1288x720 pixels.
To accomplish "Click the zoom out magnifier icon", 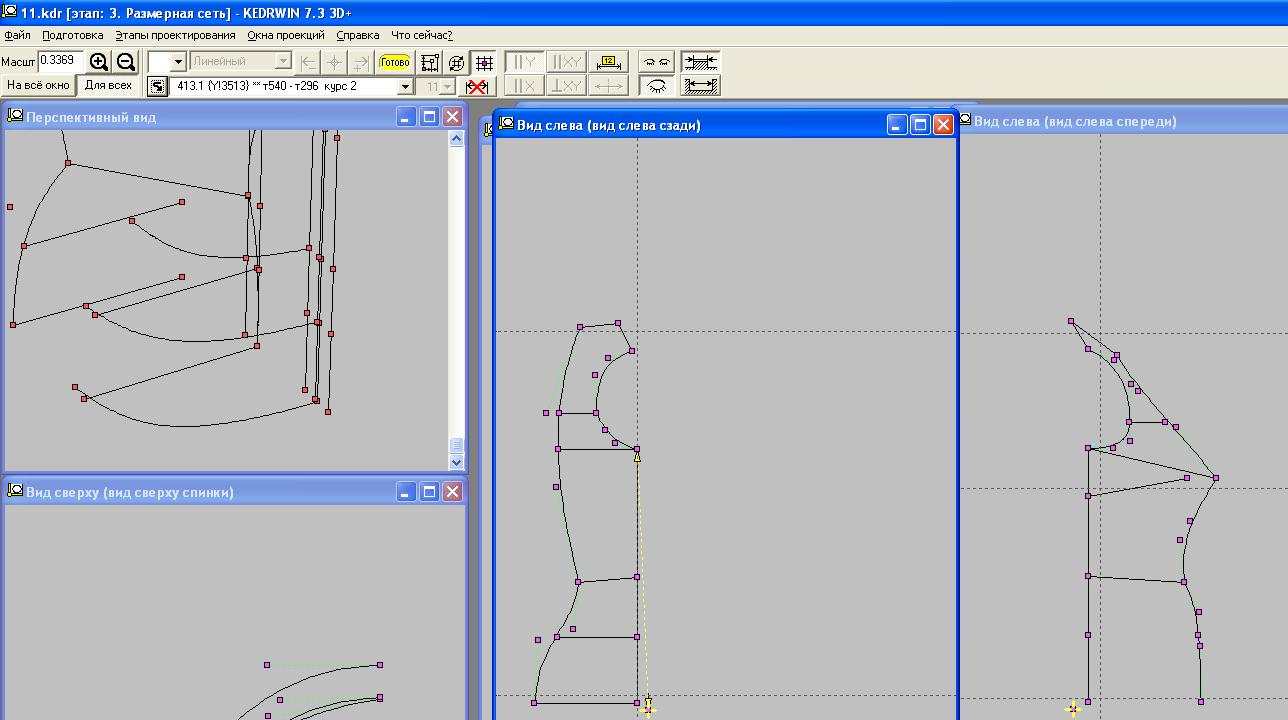I will pyautogui.click(x=126, y=62).
